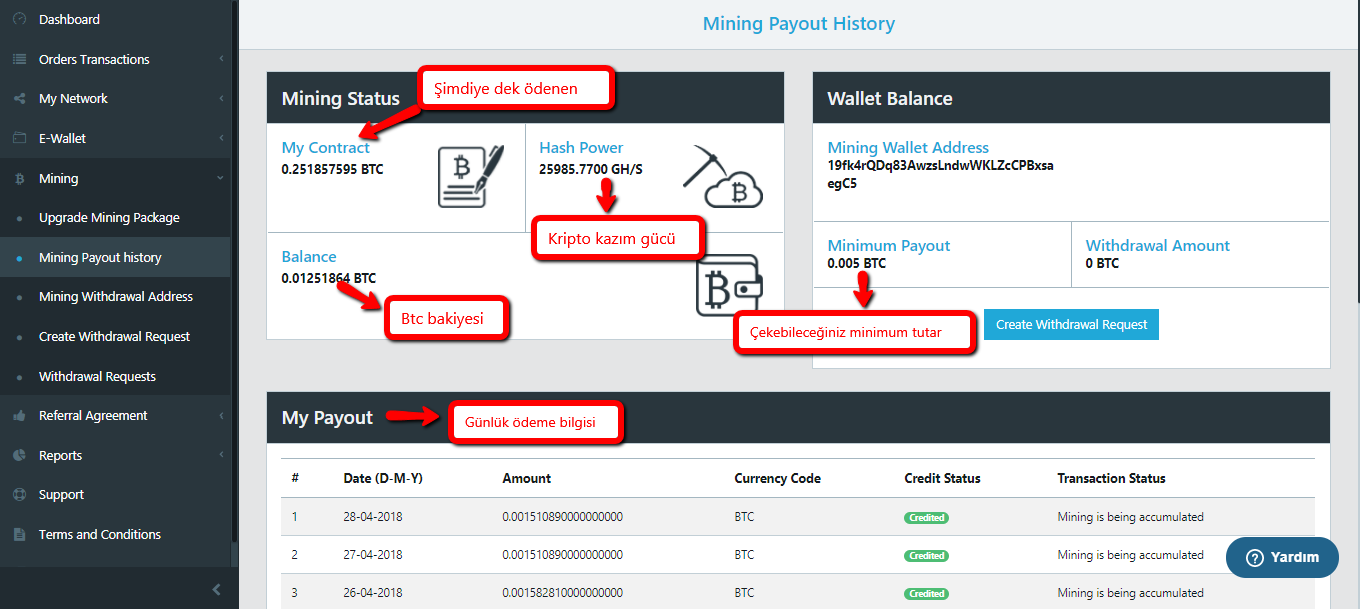The image size is (1360, 609).
Task: Open Mining Withdrawal Address menu item
Action: pos(115,297)
